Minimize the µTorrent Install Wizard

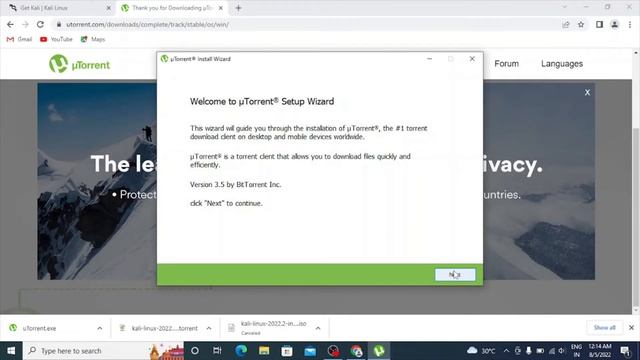tap(429, 59)
